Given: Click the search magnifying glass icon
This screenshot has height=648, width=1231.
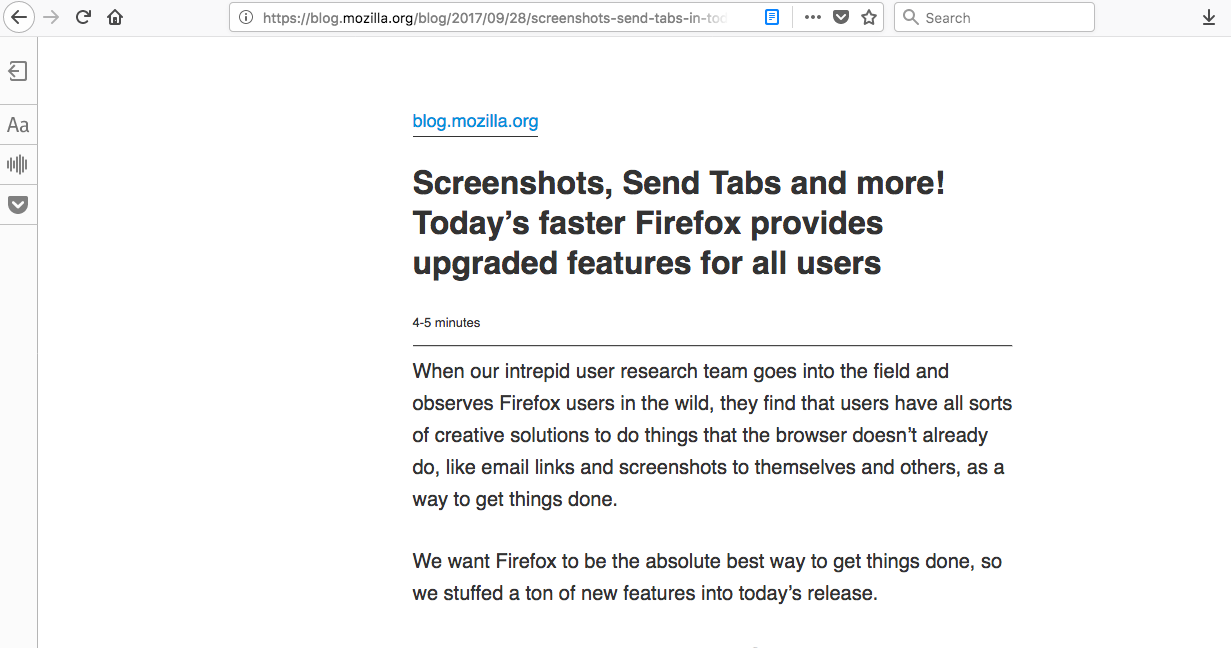Looking at the screenshot, I should click(x=910, y=17).
